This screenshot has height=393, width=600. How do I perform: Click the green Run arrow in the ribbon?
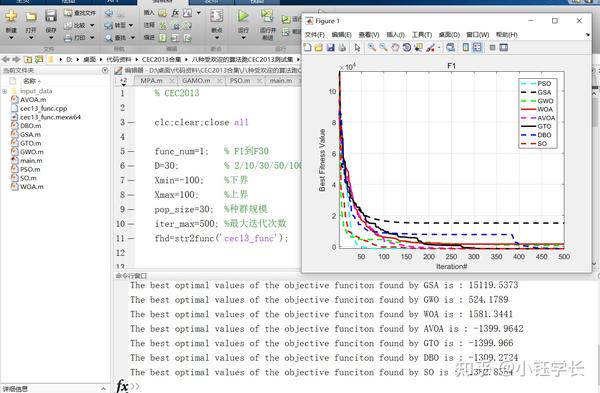(243, 16)
